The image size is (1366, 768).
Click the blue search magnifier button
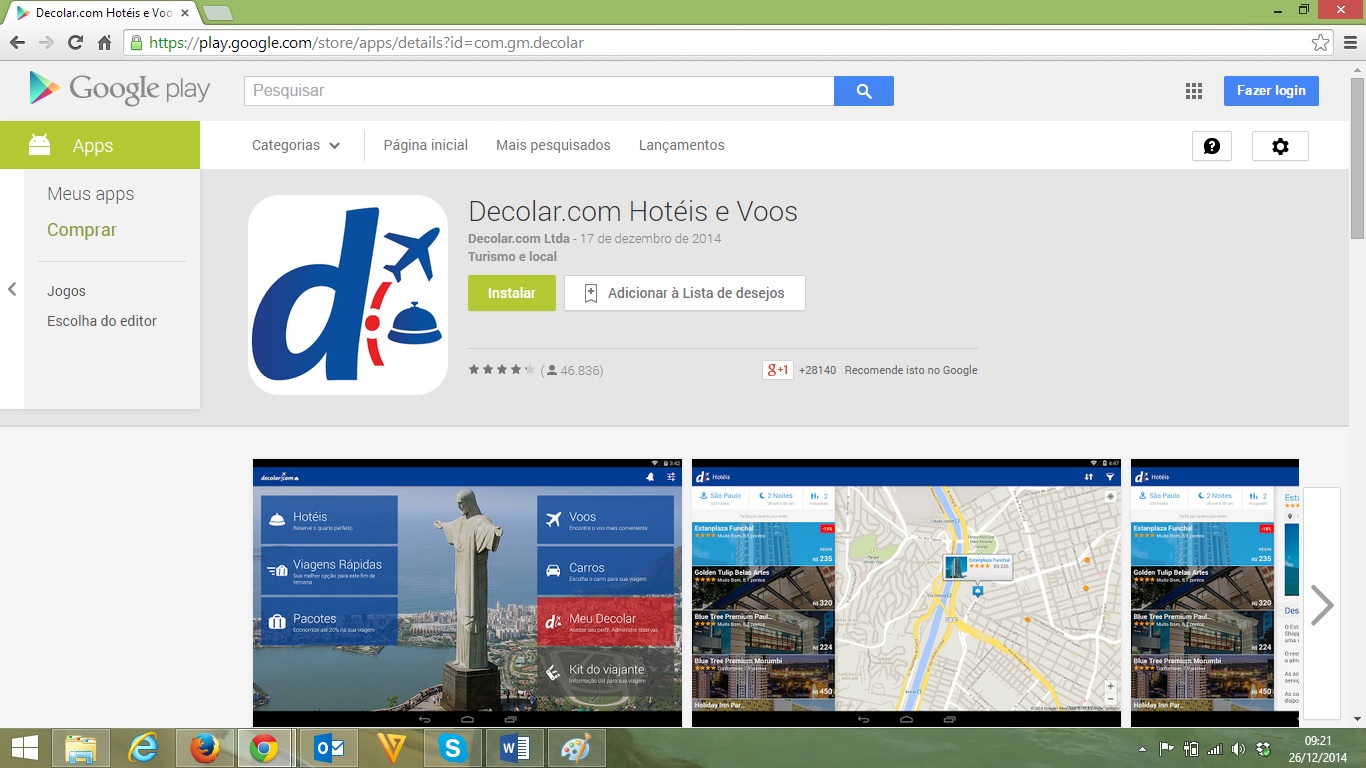pos(864,91)
